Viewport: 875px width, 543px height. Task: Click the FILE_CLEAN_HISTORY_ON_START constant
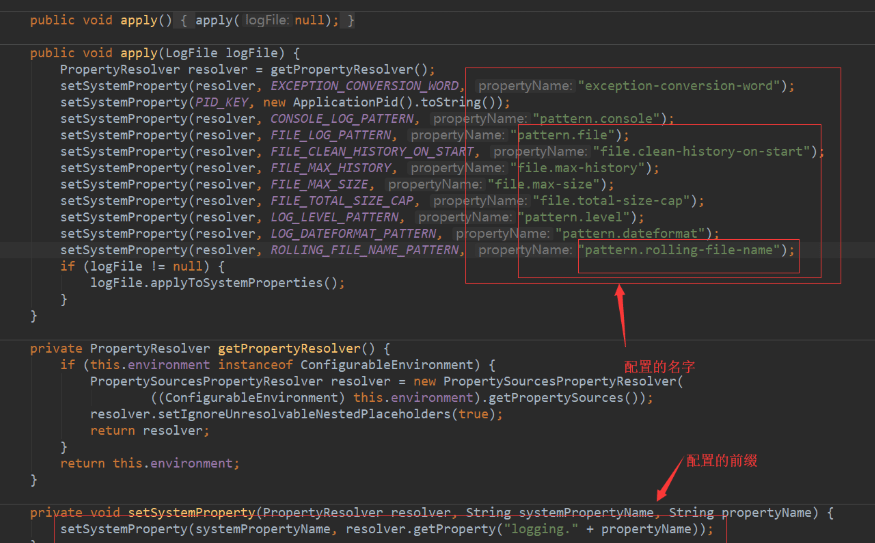372,152
